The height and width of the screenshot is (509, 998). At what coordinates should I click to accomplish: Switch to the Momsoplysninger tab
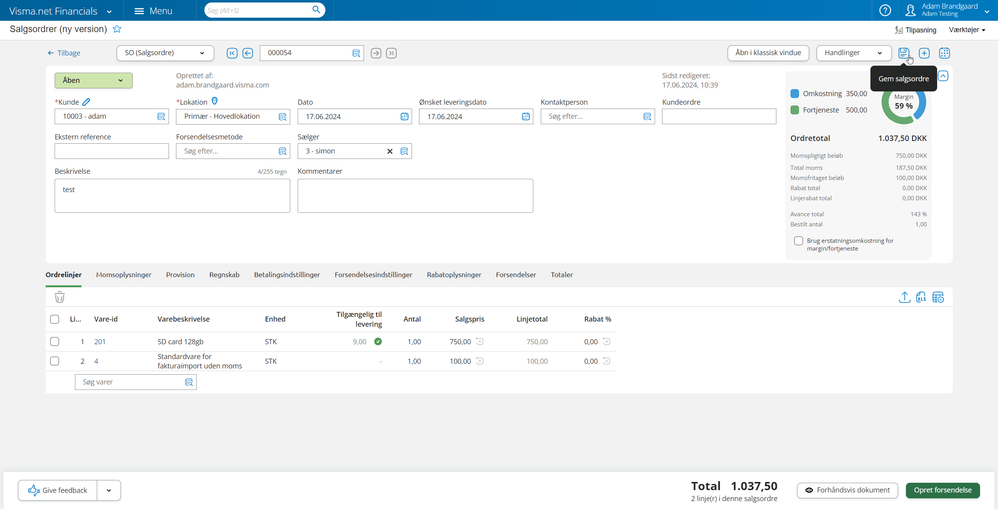[123, 275]
